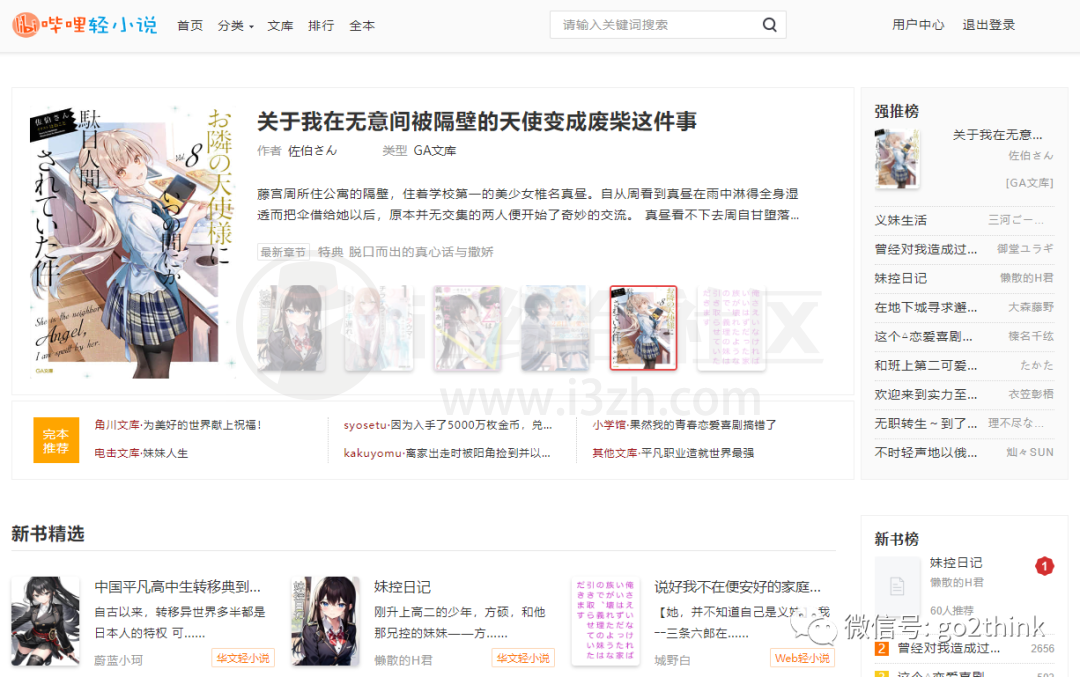This screenshot has height=677, width=1080.
Task: Open featured book title 关于我在无意间被隔壁的天使变成废柴这件事
Action: (477, 121)
